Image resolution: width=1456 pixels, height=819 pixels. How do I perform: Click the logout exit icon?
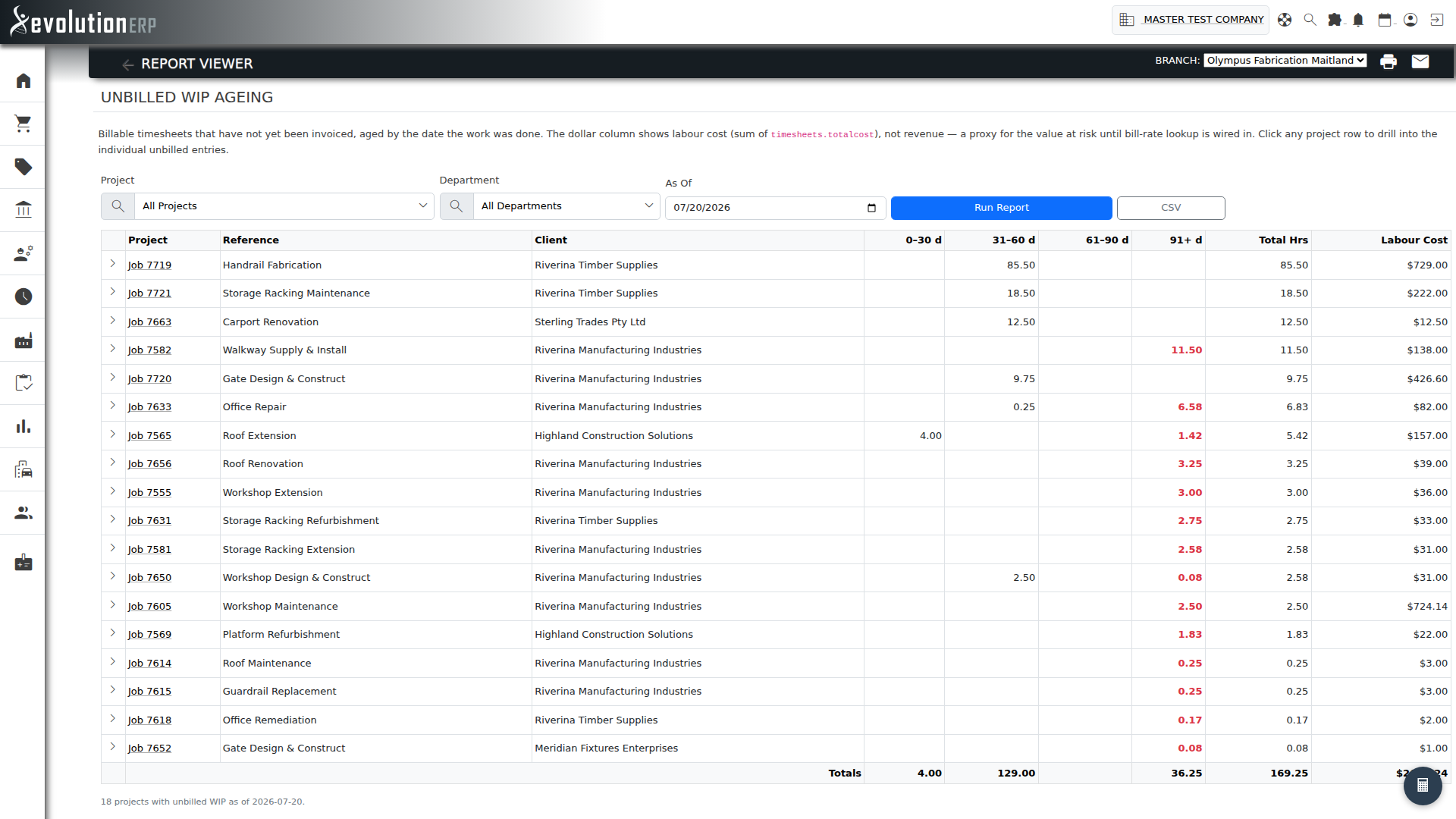[1437, 20]
